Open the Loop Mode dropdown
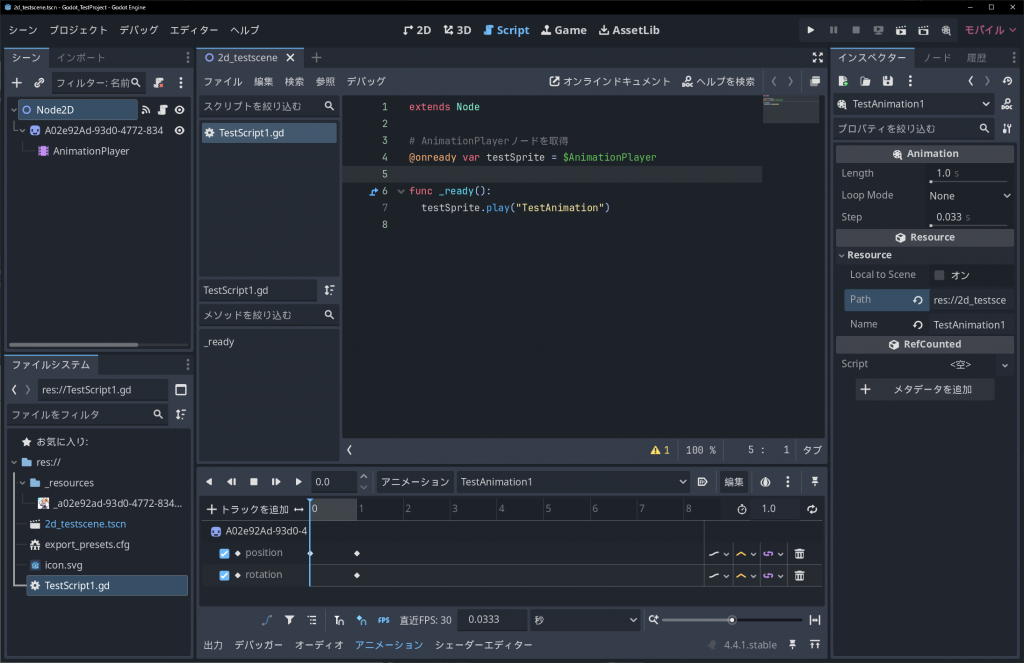The image size is (1024, 663). 965,196
